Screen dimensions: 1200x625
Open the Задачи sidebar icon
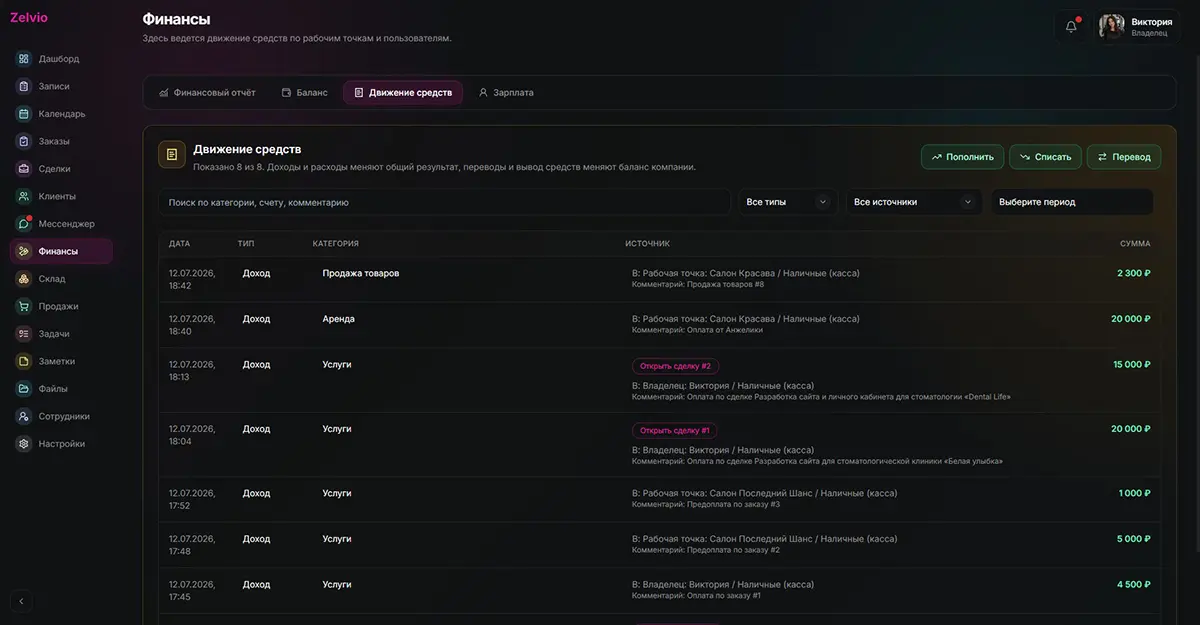(24, 334)
